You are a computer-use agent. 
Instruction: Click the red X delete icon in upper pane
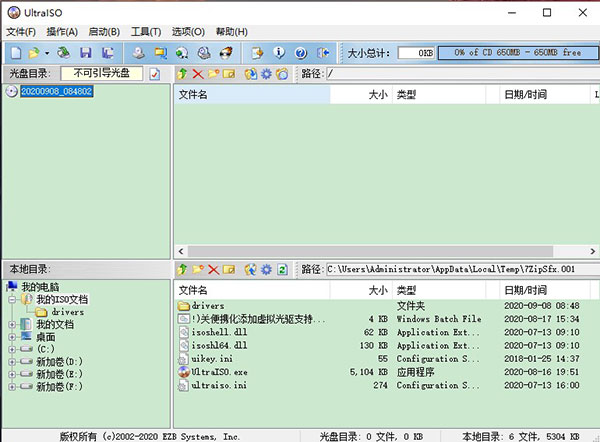tap(198, 74)
